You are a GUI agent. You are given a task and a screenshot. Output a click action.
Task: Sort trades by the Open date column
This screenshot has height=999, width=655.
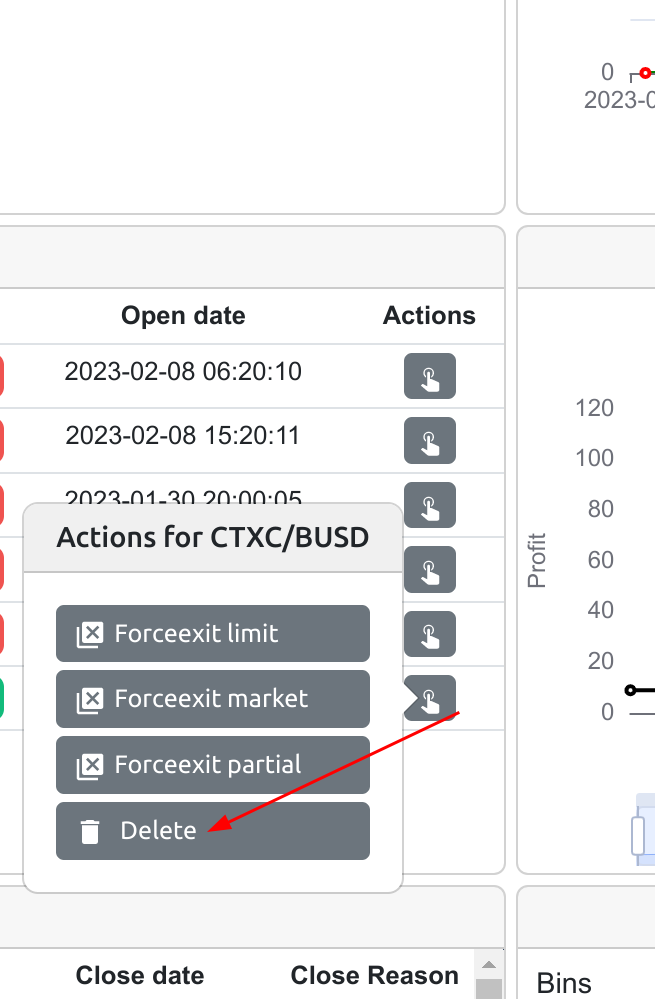(x=183, y=315)
